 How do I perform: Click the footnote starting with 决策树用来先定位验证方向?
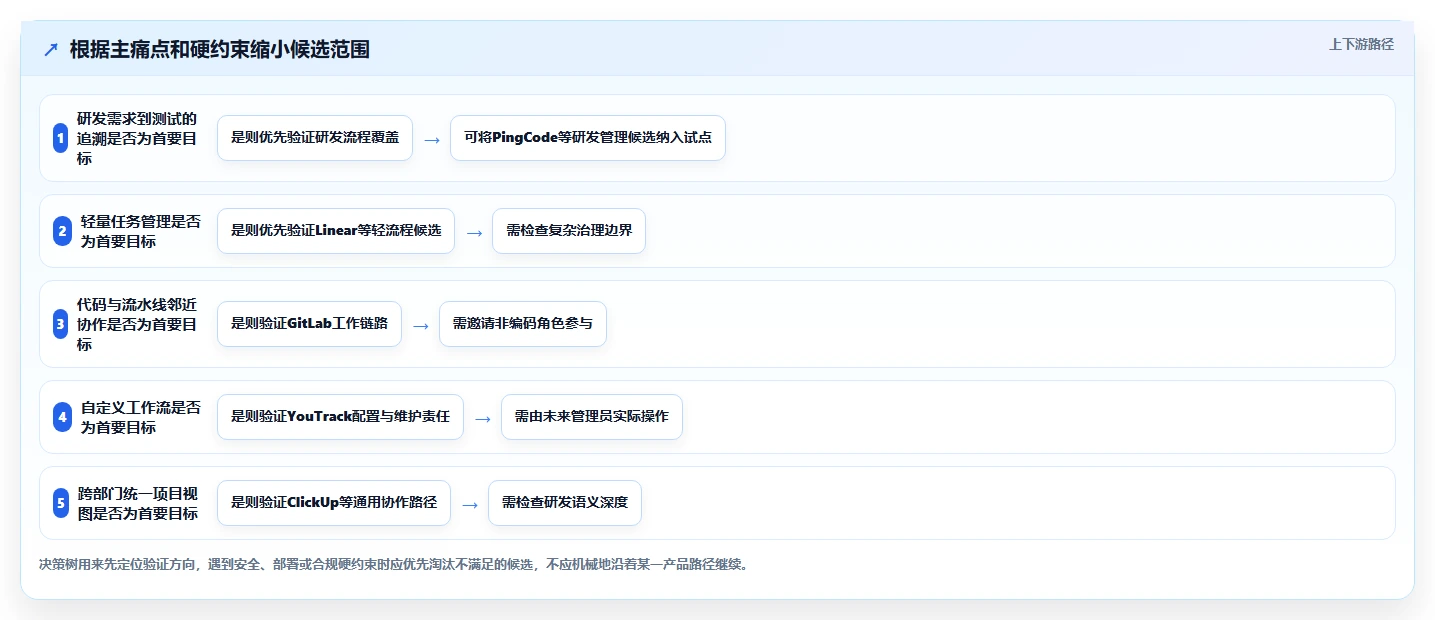tap(394, 564)
